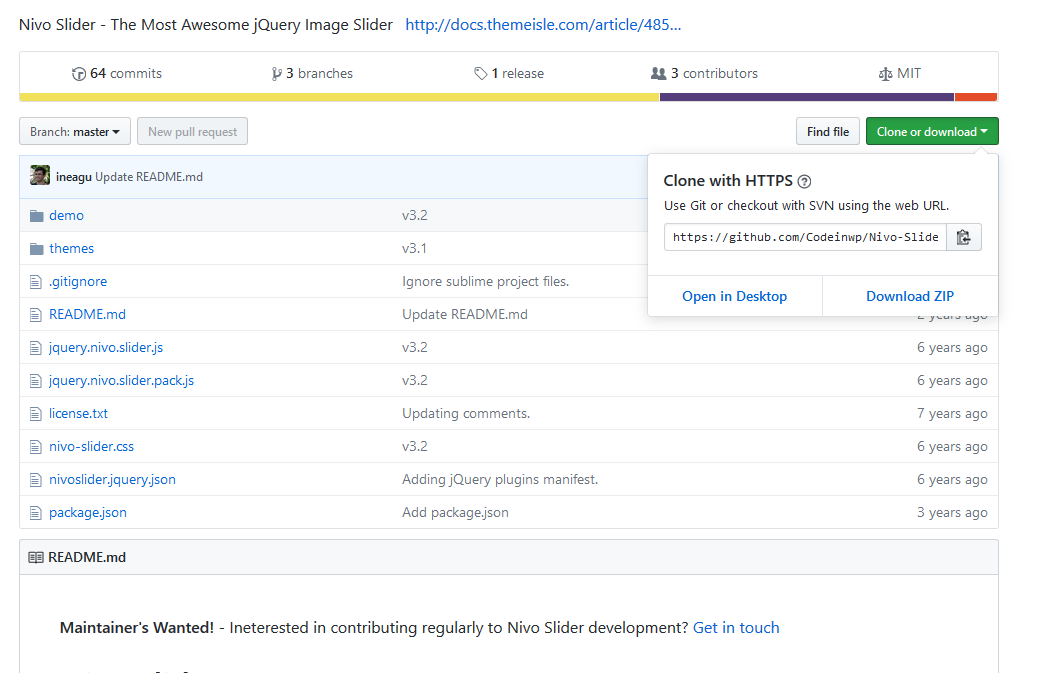Click the help question mark beside HTTPS

click(x=804, y=181)
